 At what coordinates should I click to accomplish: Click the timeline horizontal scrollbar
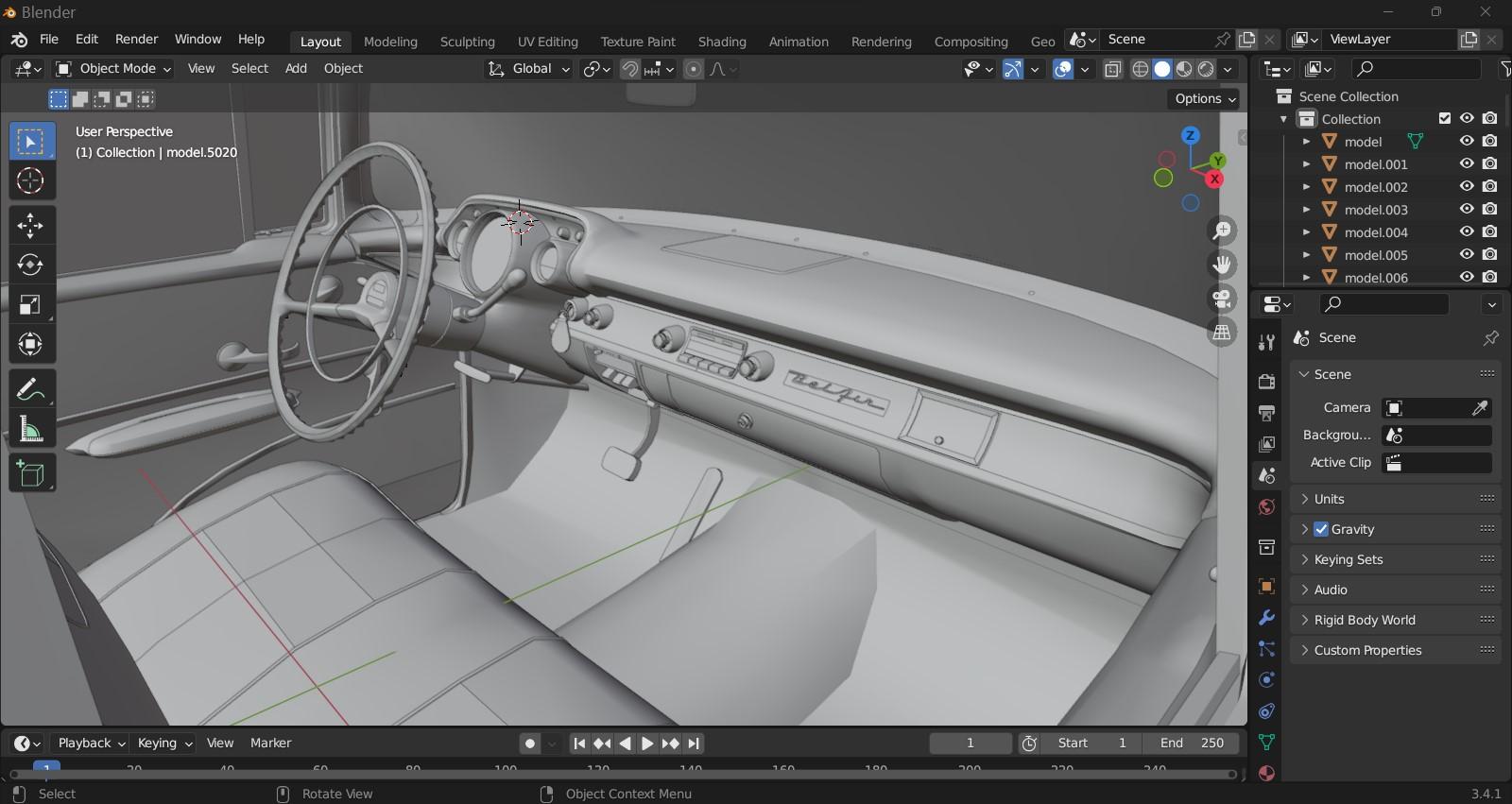tap(624, 775)
